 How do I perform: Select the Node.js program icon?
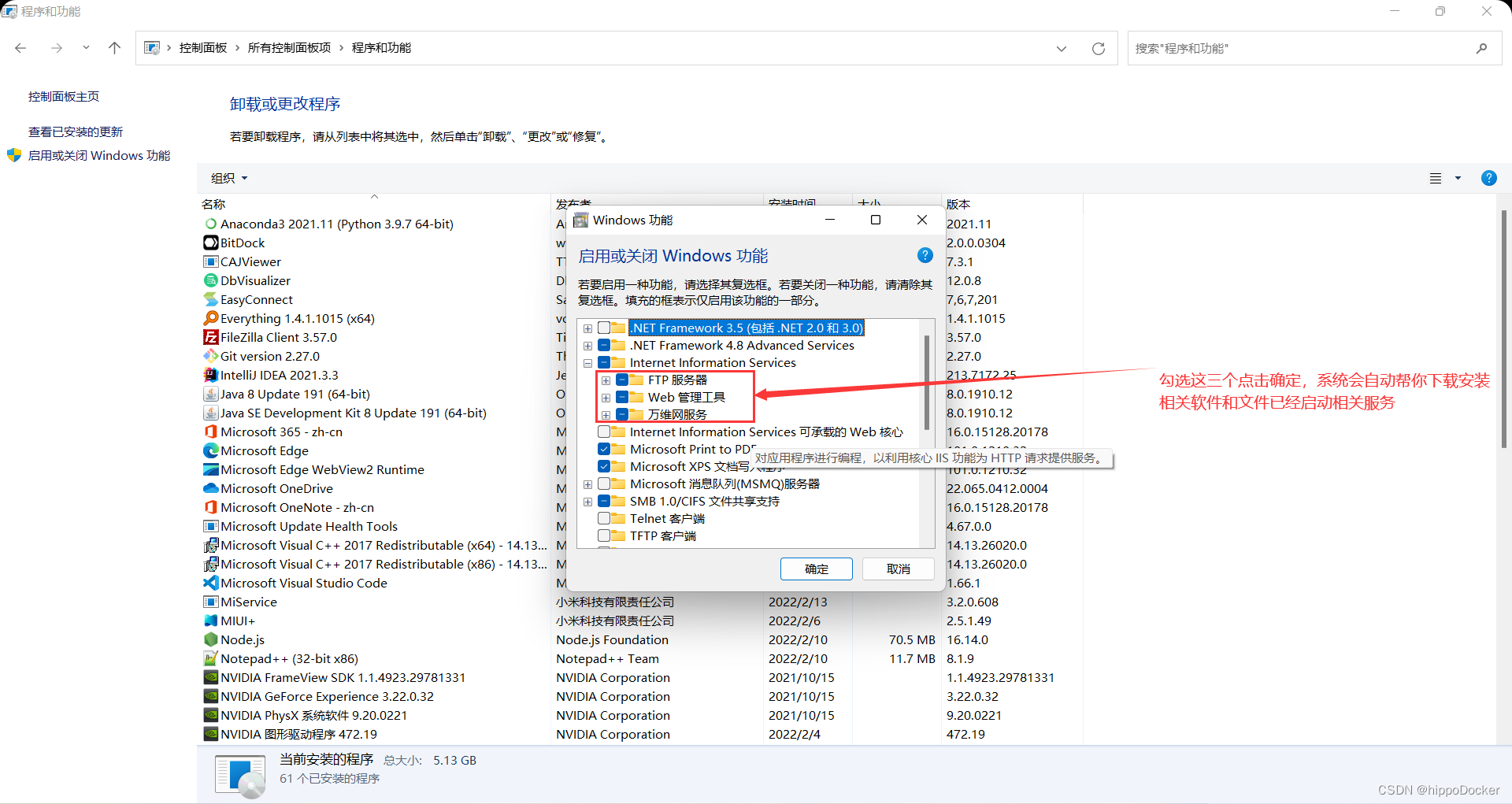(210, 639)
